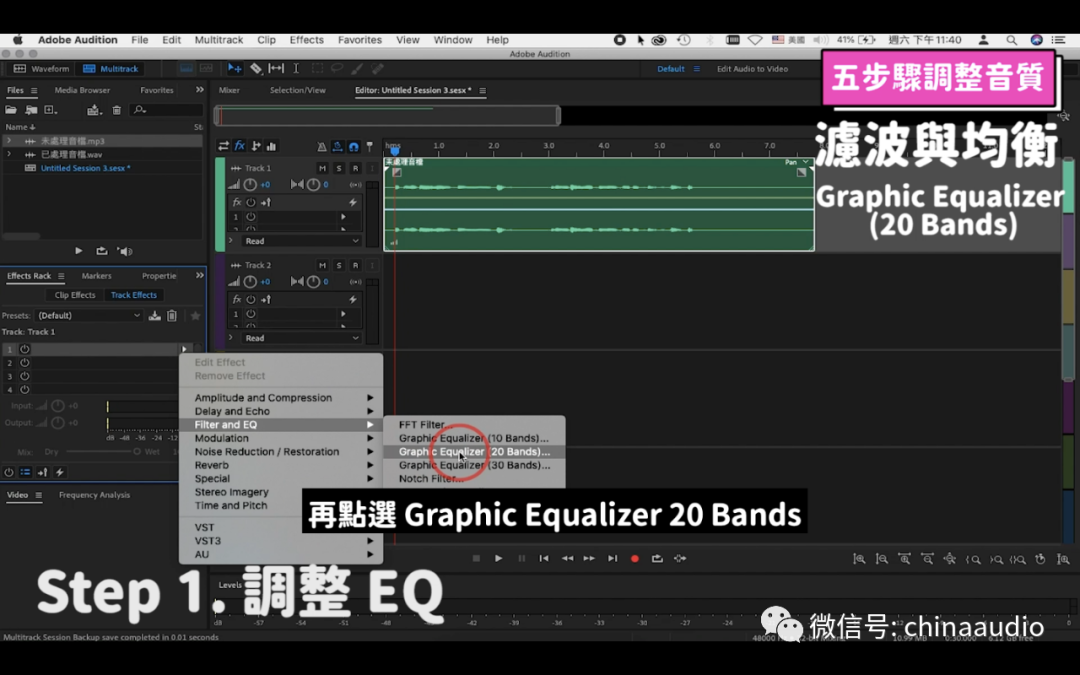Click the pre/post fader icon at Effects Rack bottom
The height and width of the screenshot is (675, 1080).
[42, 472]
